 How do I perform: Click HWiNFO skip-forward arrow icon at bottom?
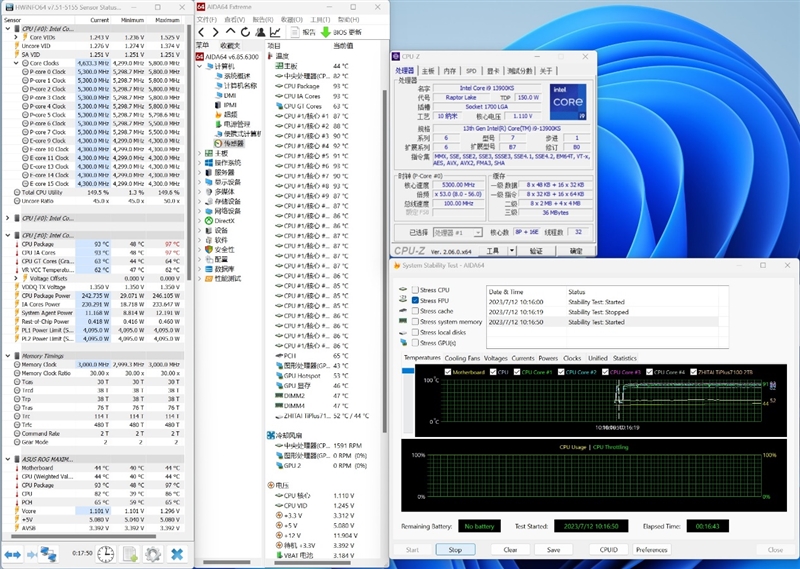tap(32, 554)
